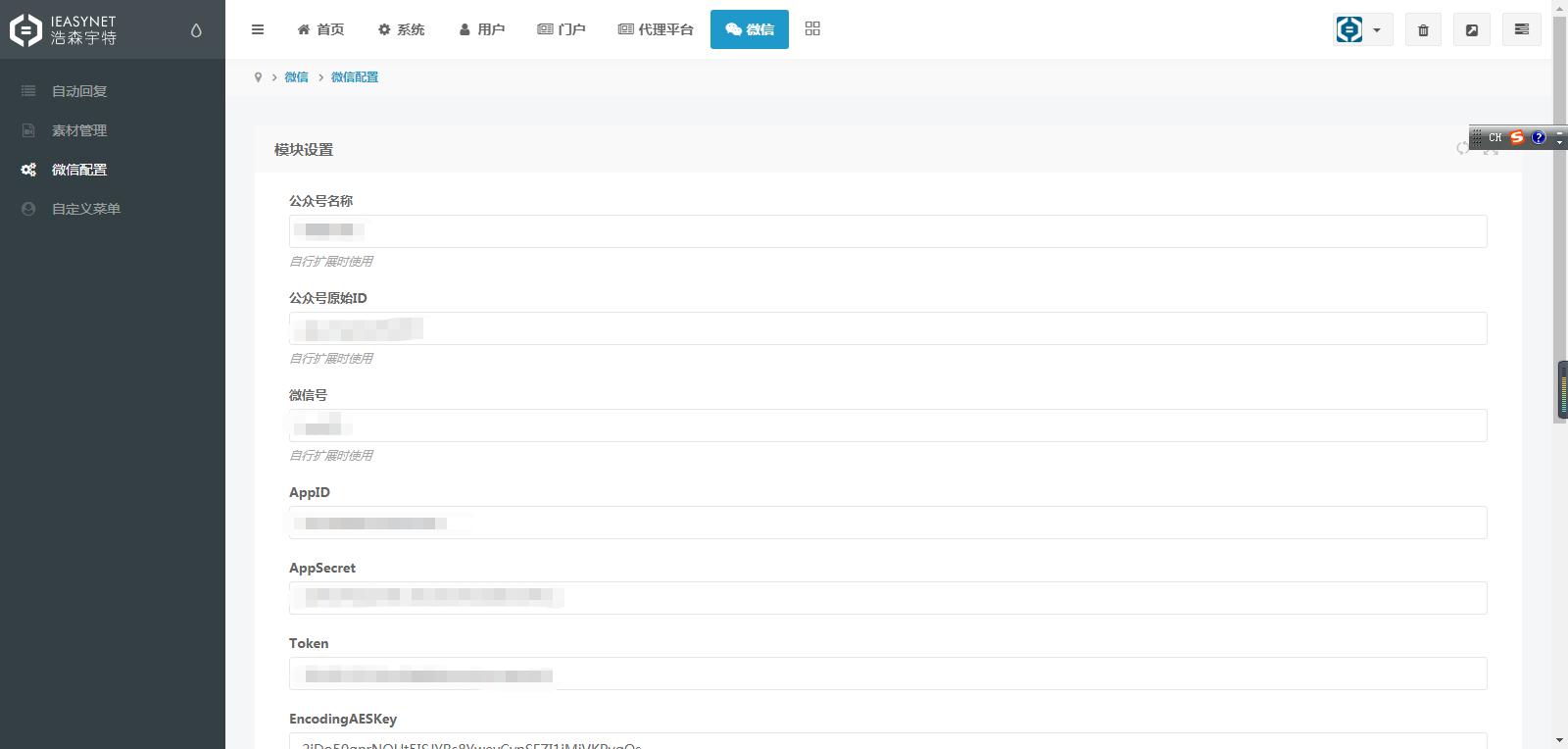Toggle the sidebar with the hamburger icon

click(x=258, y=29)
